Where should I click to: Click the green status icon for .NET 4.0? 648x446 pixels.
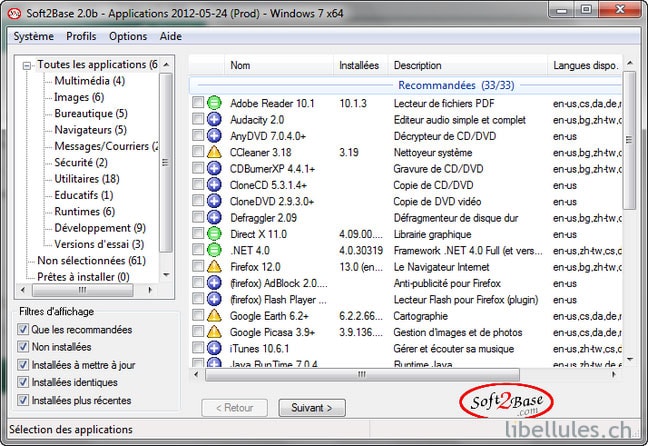tap(214, 250)
